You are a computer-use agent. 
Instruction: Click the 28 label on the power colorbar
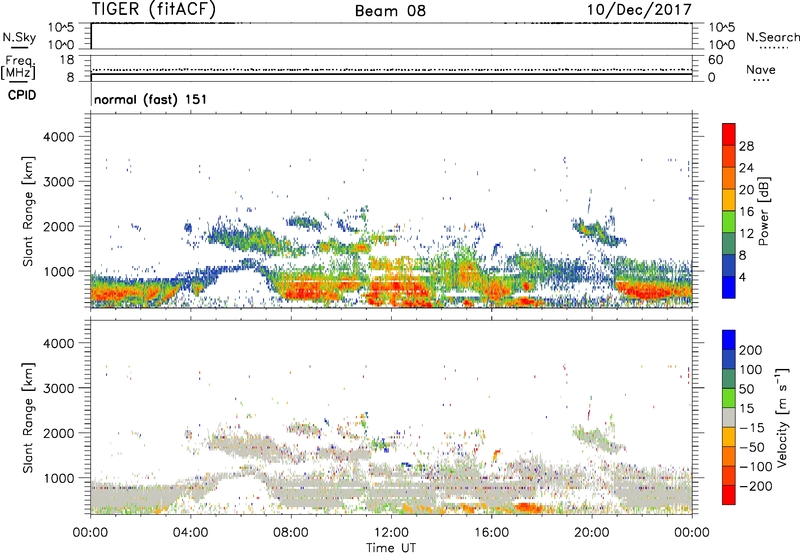pyautogui.click(x=746, y=146)
